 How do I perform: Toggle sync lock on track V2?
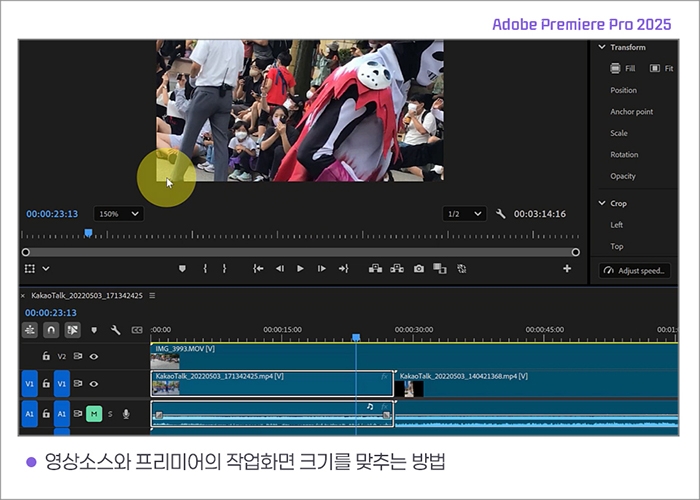(x=78, y=356)
